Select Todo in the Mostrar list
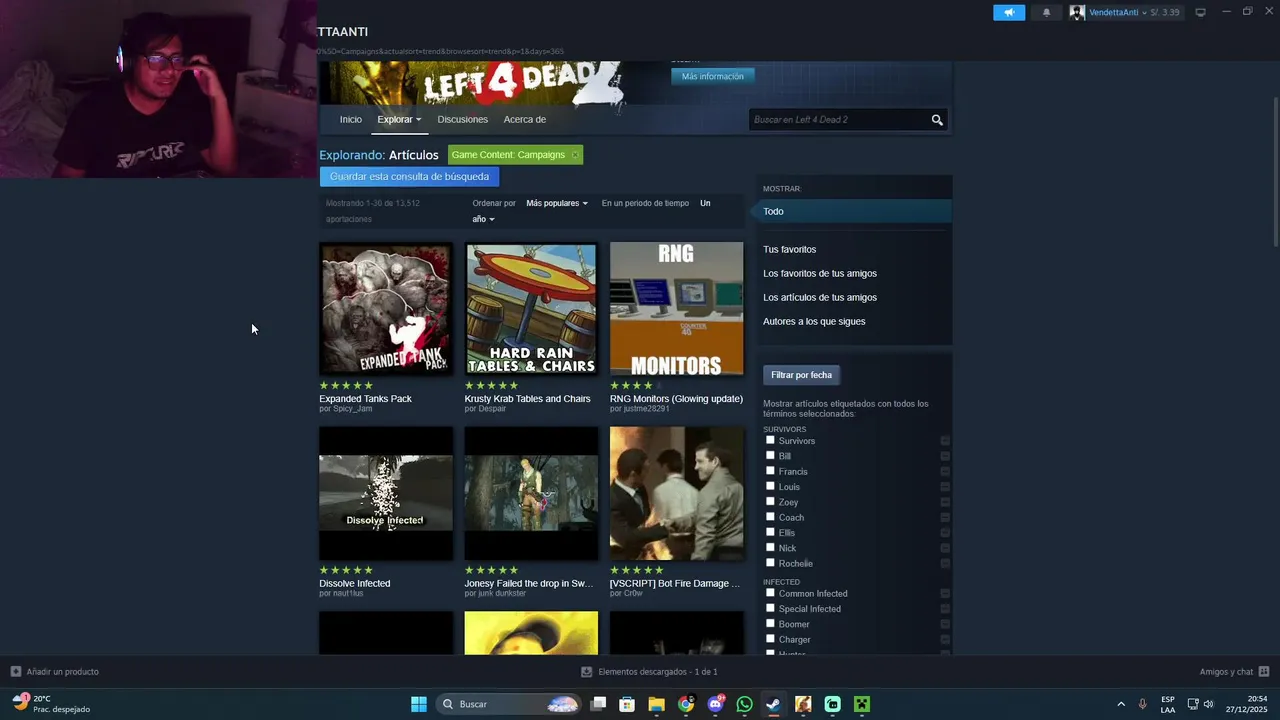This screenshot has width=1280, height=720. pyautogui.click(x=851, y=212)
